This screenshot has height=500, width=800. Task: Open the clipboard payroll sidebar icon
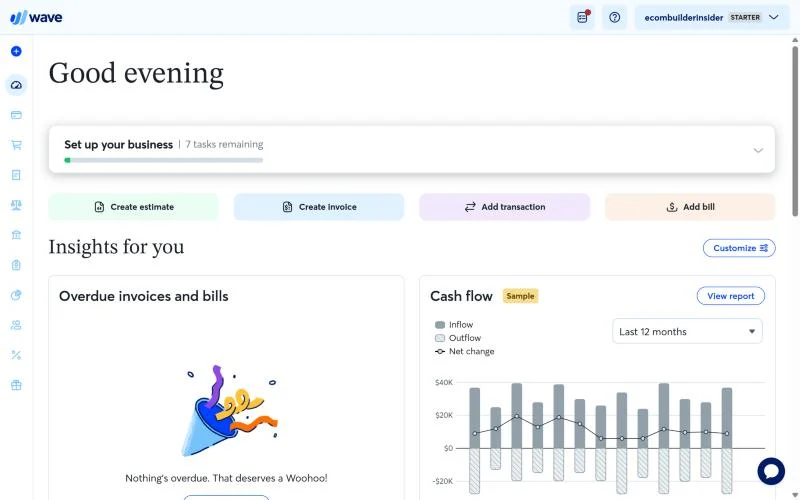pyautogui.click(x=16, y=265)
